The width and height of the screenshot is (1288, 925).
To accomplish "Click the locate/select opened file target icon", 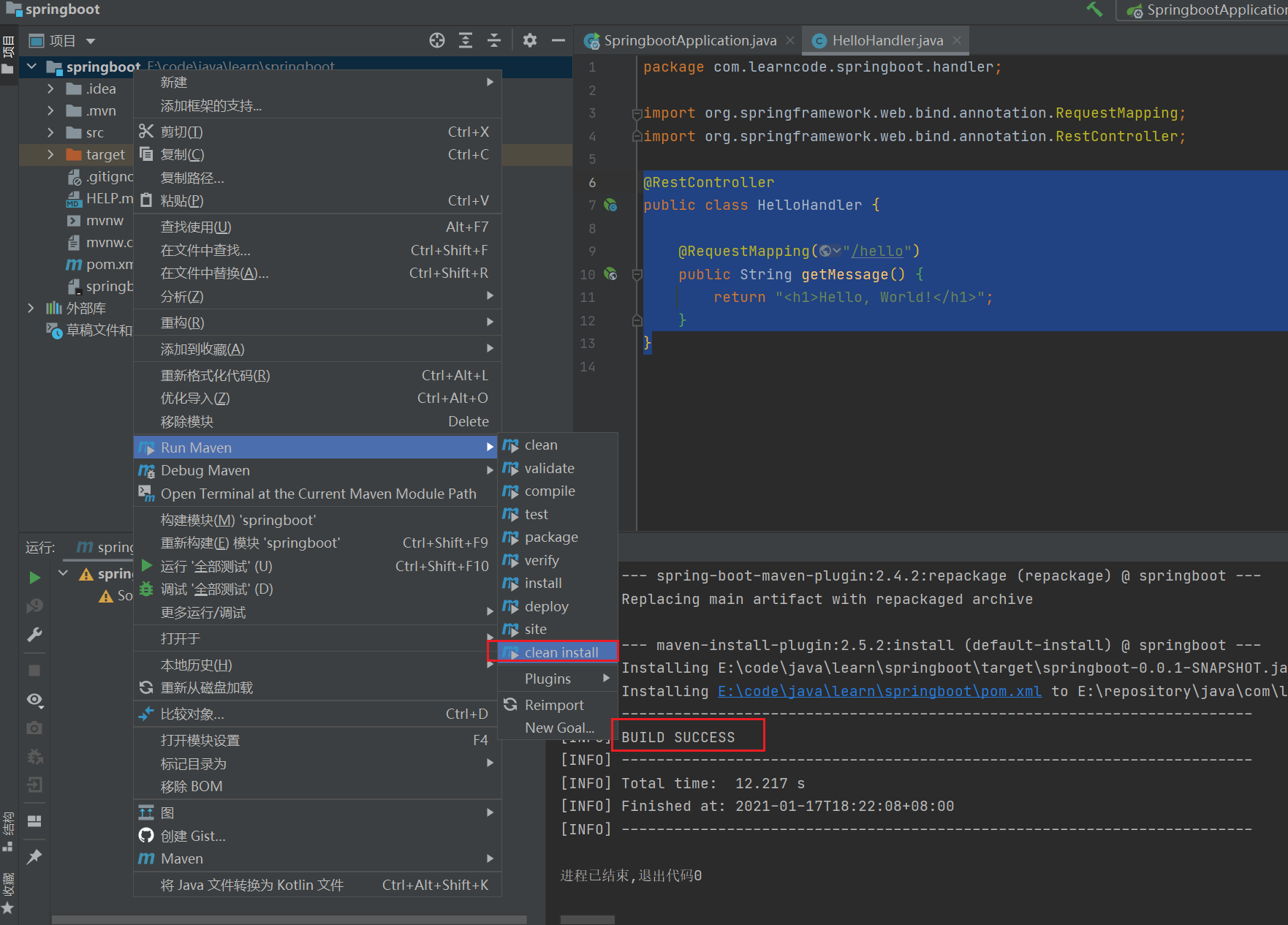I will (437, 40).
